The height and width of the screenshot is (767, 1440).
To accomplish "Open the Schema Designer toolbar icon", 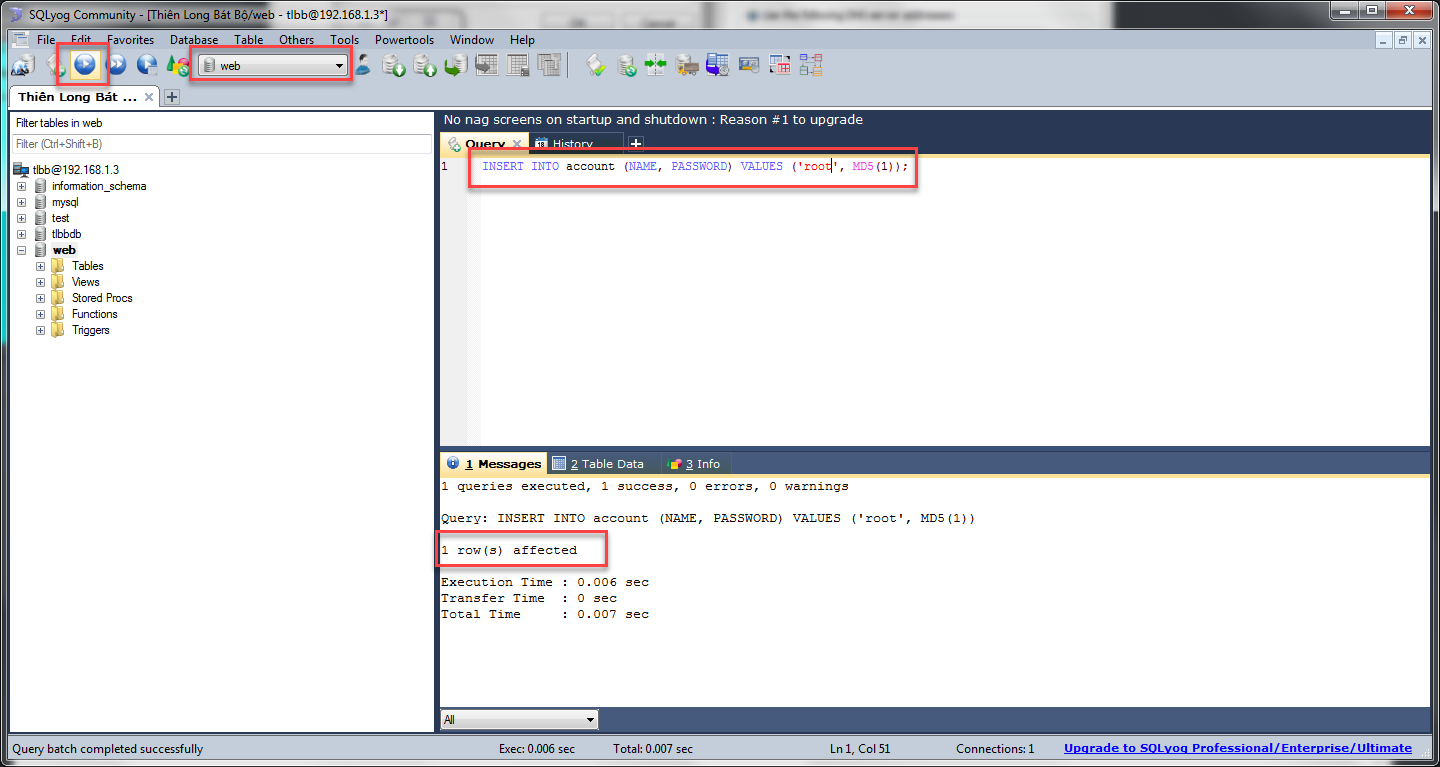I will [x=810, y=66].
